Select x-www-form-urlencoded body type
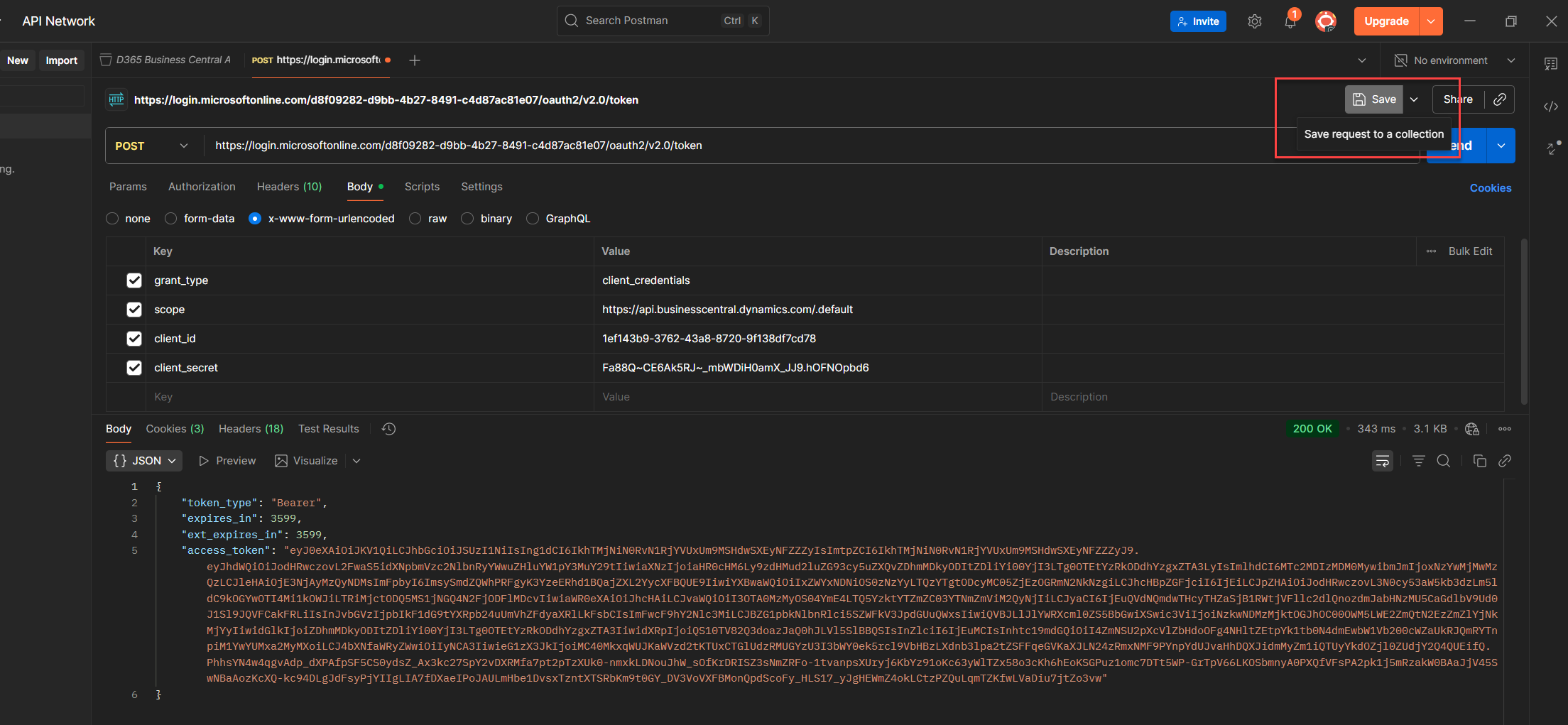The height and width of the screenshot is (725, 1568). [x=255, y=219]
